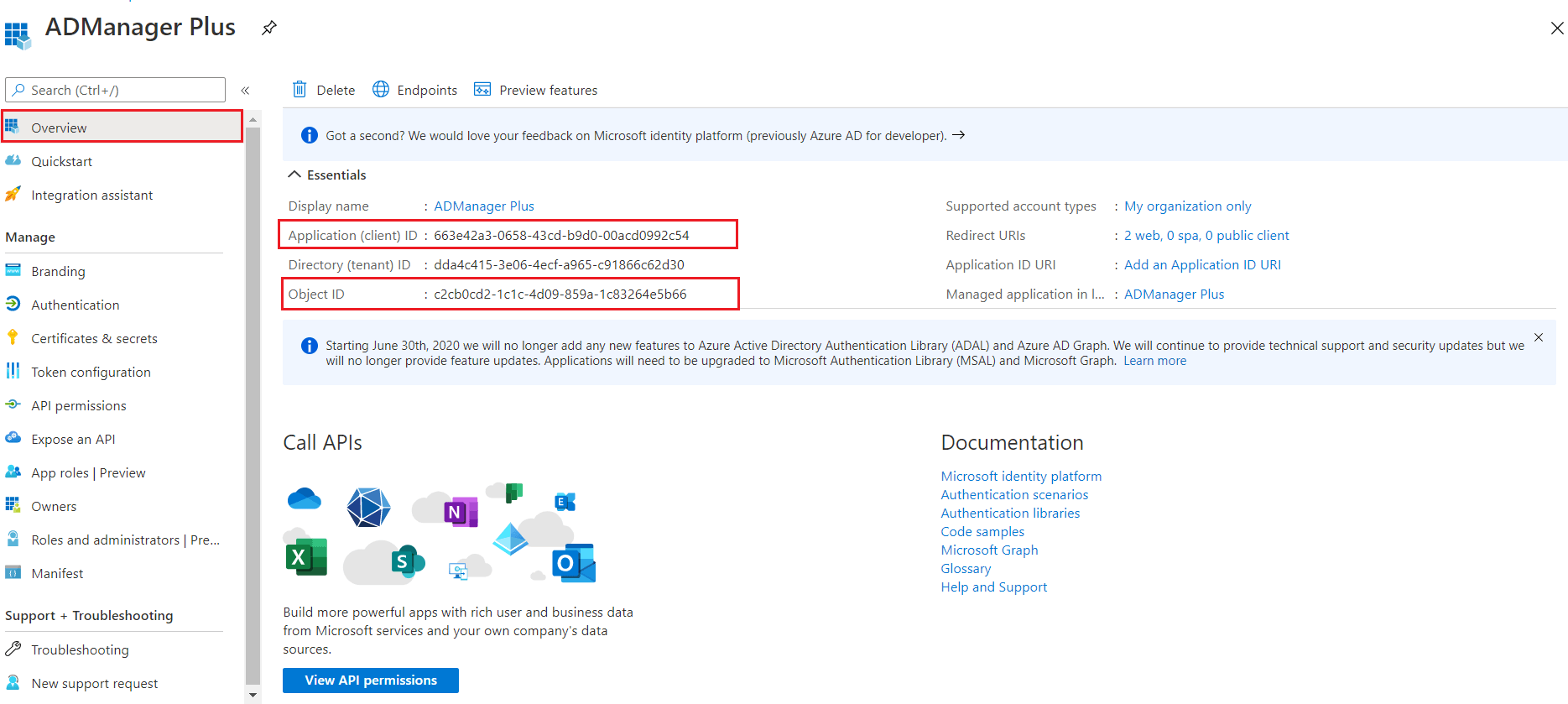The image size is (1568, 704).
Task: Click the Token configuration icon
Action: click(x=13, y=371)
